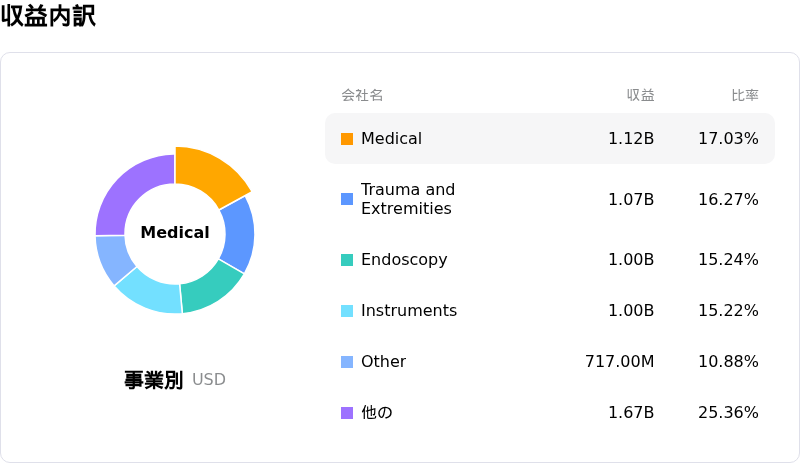Click the 事業別 chart caption
The image size is (800, 463).
154,380
